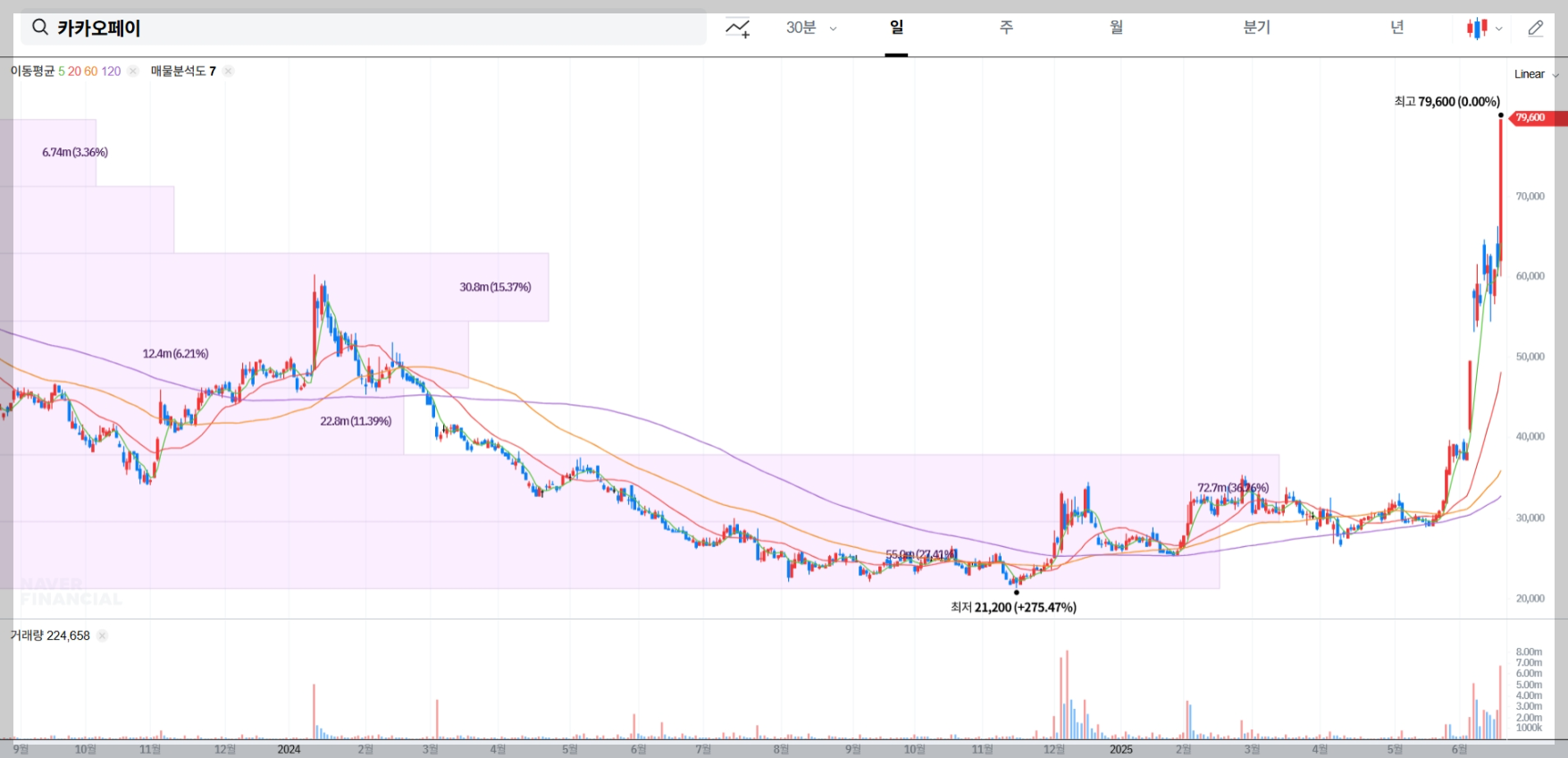Click the search magnifier icon

tap(40, 28)
